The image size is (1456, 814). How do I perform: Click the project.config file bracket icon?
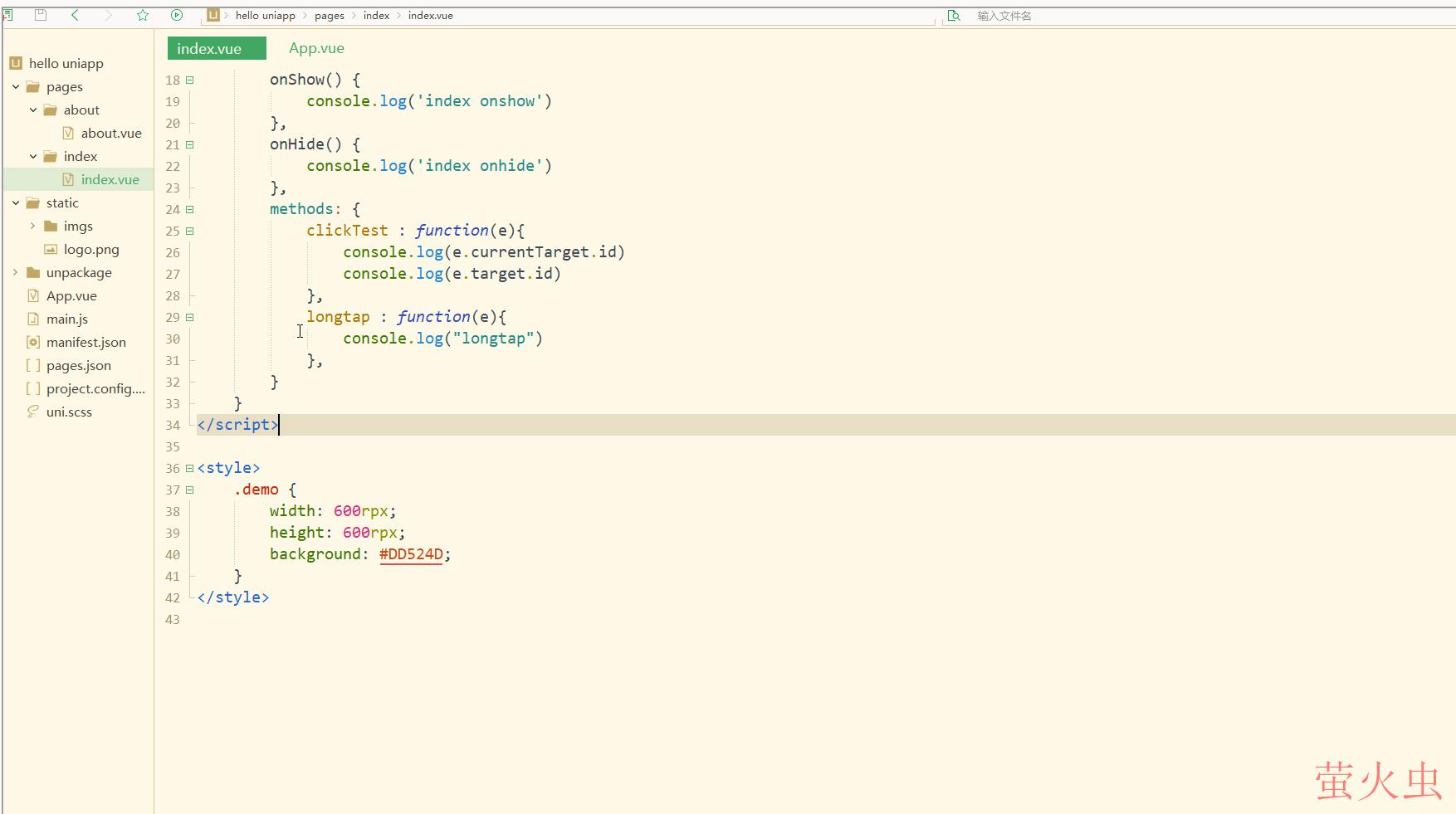coord(33,388)
